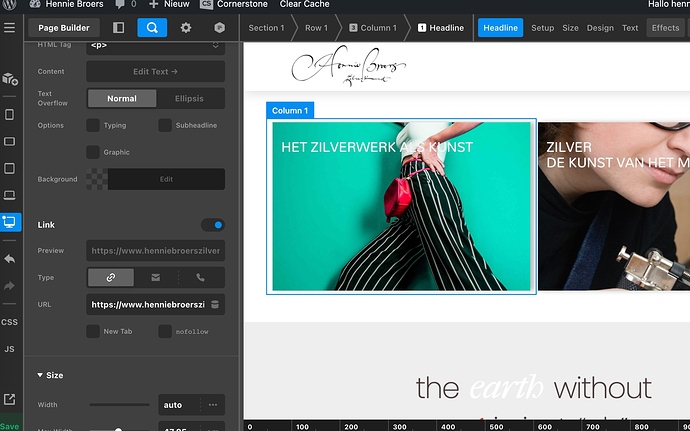Image resolution: width=690 pixels, height=431 pixels.
Task: Select the blue Headline tab
Action: (x=500, y=28)
